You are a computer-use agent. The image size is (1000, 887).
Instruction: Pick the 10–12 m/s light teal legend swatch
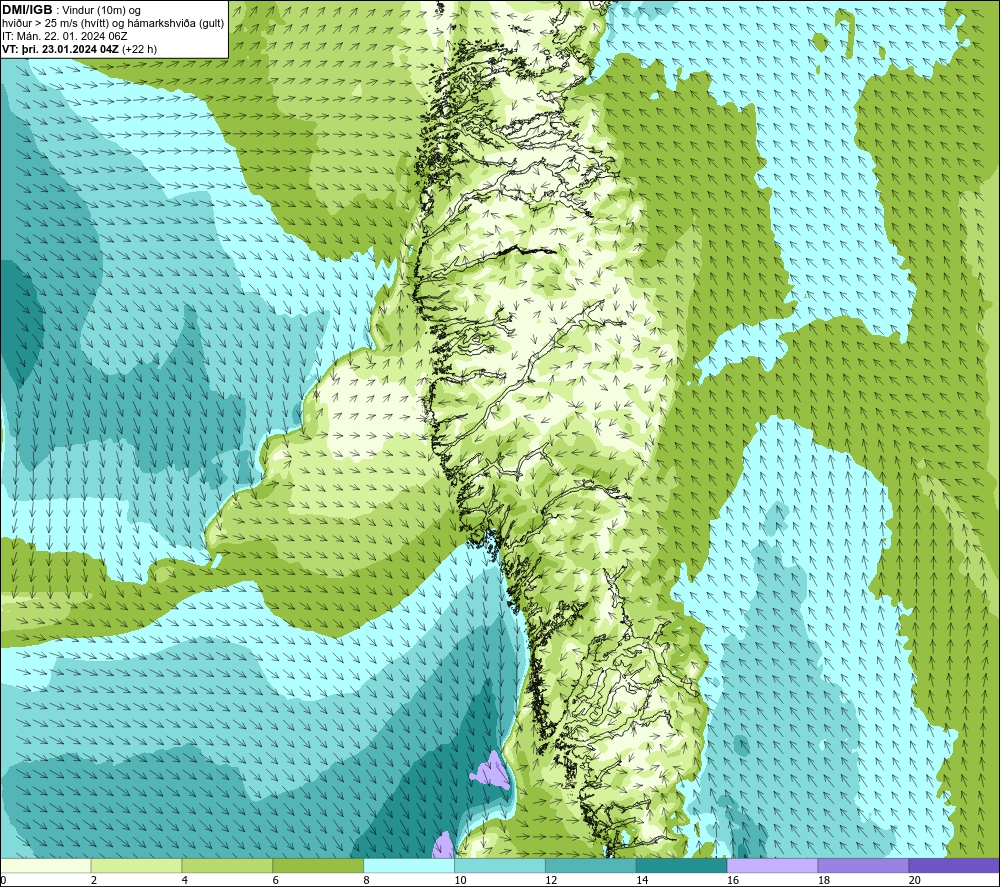pyautogui.click(x=499, y=866)
